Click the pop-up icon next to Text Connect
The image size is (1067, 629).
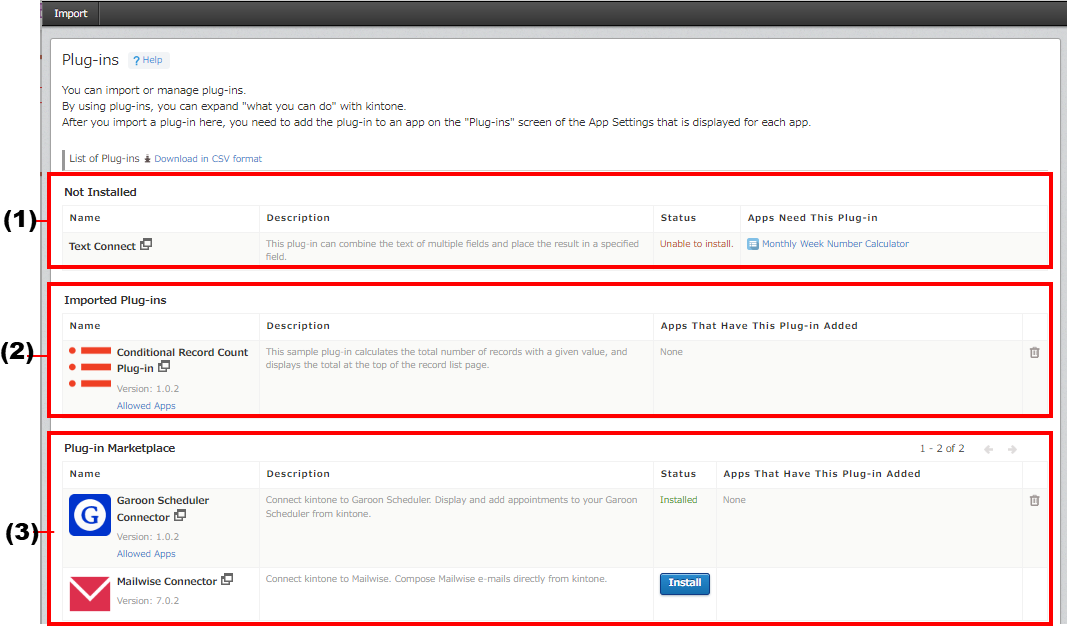tap(146, 244)
